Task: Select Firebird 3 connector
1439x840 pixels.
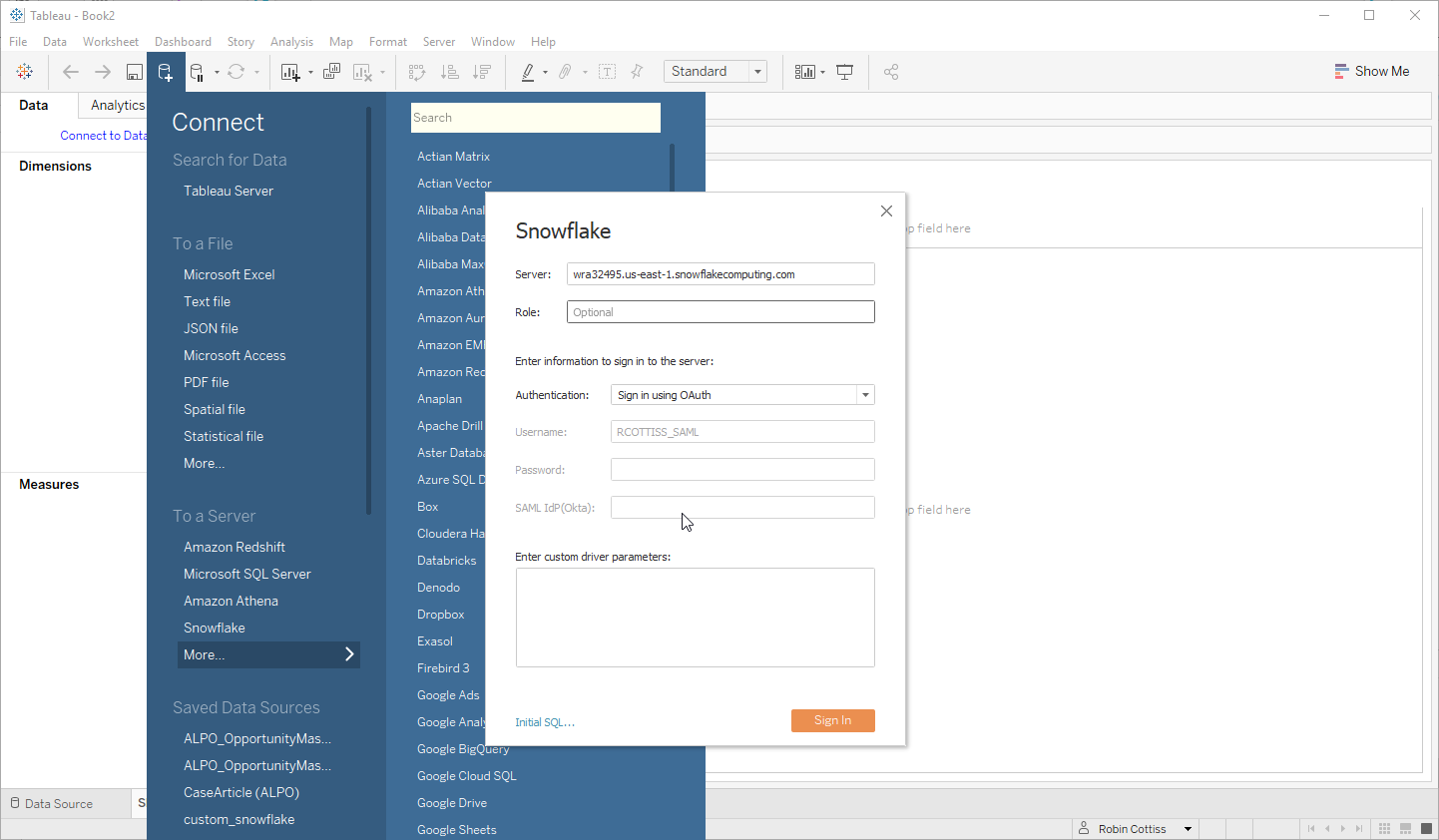Action: [443, 668]
